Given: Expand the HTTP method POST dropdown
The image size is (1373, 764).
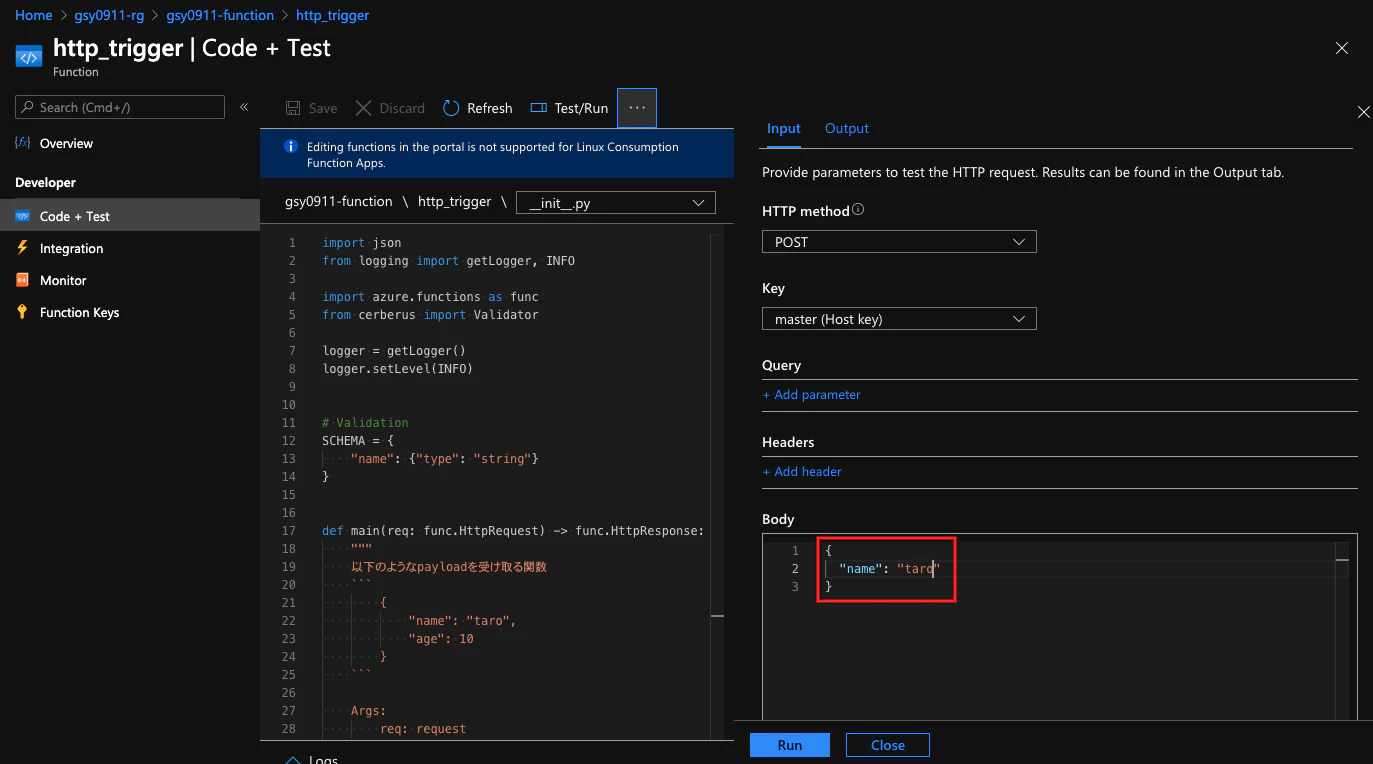Looking at the screenshot, I should (899, 242).
